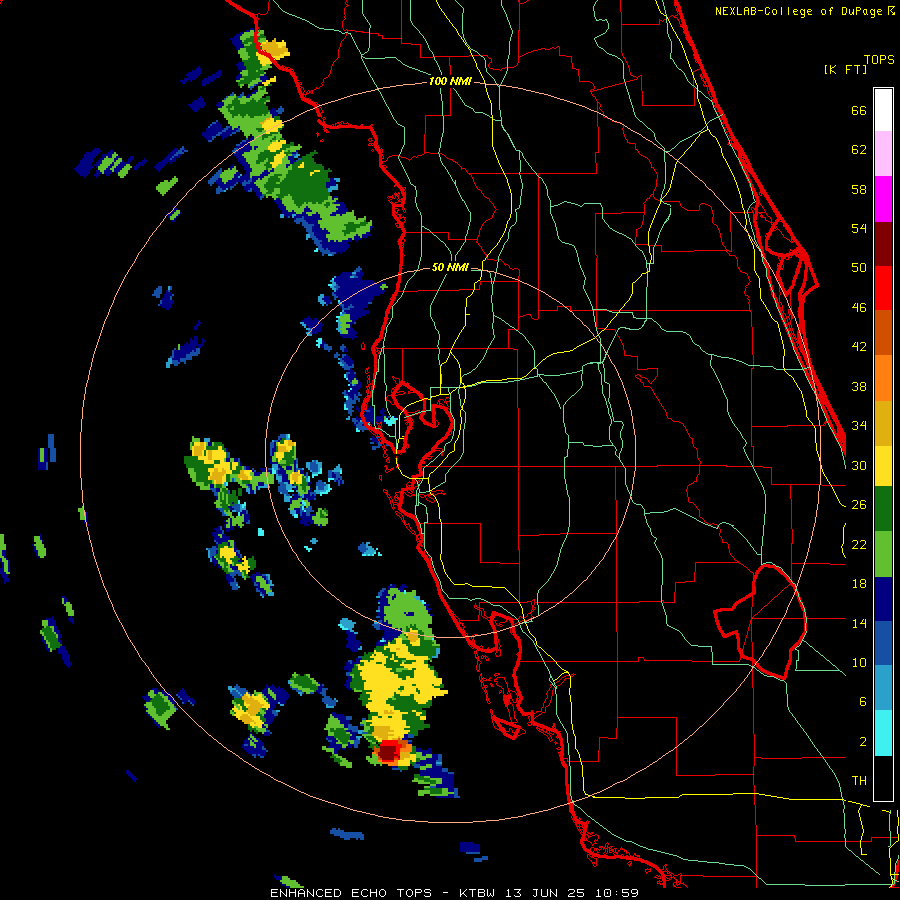The height and width of the screenshot is (900, 900).
Task: Select the 10 value on the legend
Action: pyautogui.click(x=859, y=662)
